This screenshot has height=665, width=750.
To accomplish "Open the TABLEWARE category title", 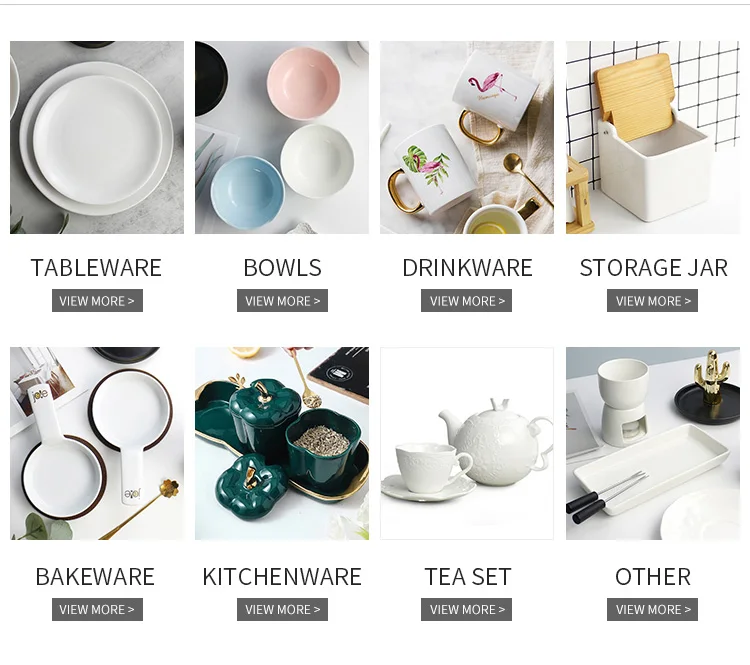I will click(96, 267).
